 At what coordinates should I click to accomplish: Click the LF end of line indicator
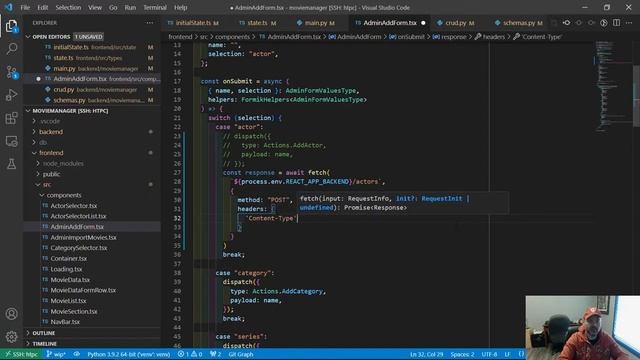click(x=507, y=354)
